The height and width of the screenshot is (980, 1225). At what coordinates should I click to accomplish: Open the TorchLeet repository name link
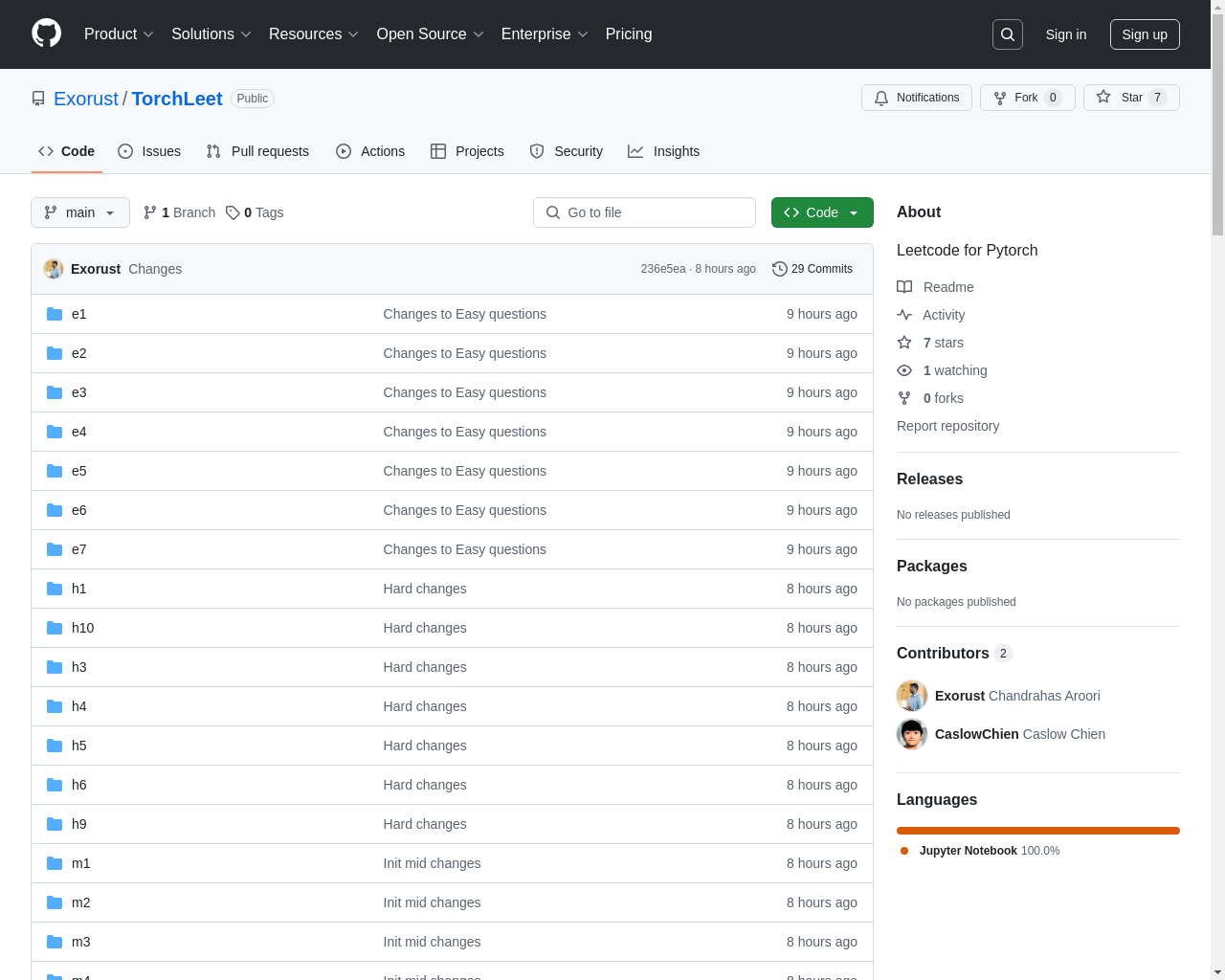[177, 99]
